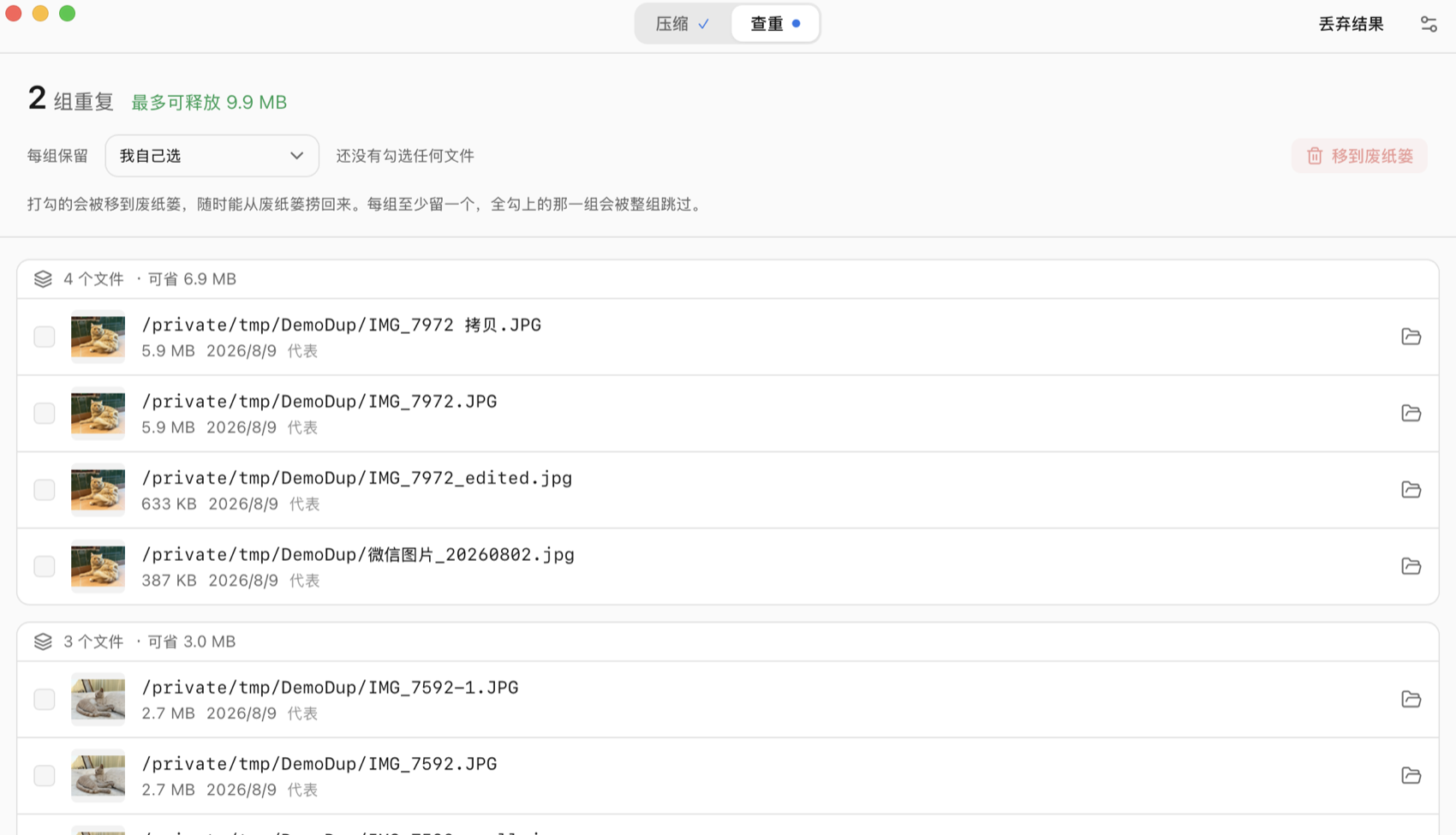Image resolution: width=1456 pixels, height=835 pixels.
Task: Click 还没有勾选任何文件 status text
Action: click(405, 156)
